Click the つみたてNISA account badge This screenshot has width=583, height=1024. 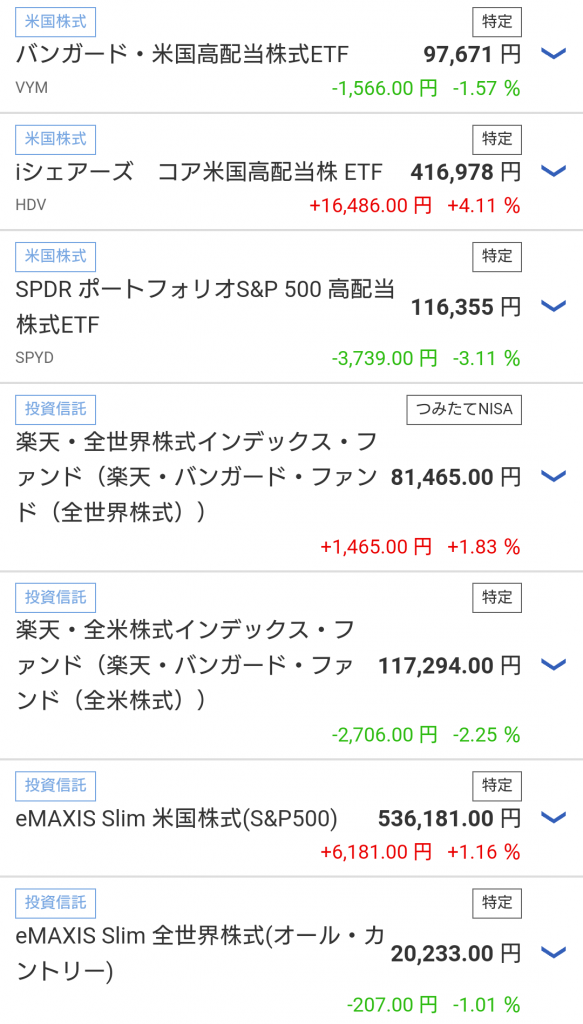tap(464, 409)
